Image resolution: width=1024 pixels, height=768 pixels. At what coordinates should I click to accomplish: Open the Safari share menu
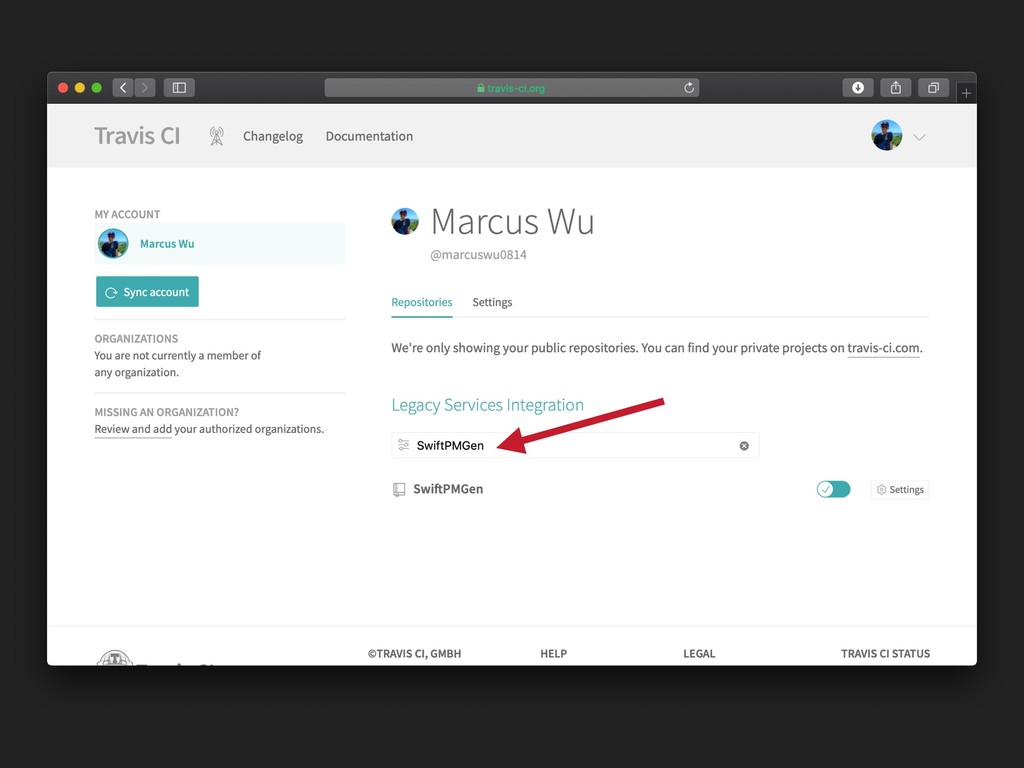tap(896, 88)
